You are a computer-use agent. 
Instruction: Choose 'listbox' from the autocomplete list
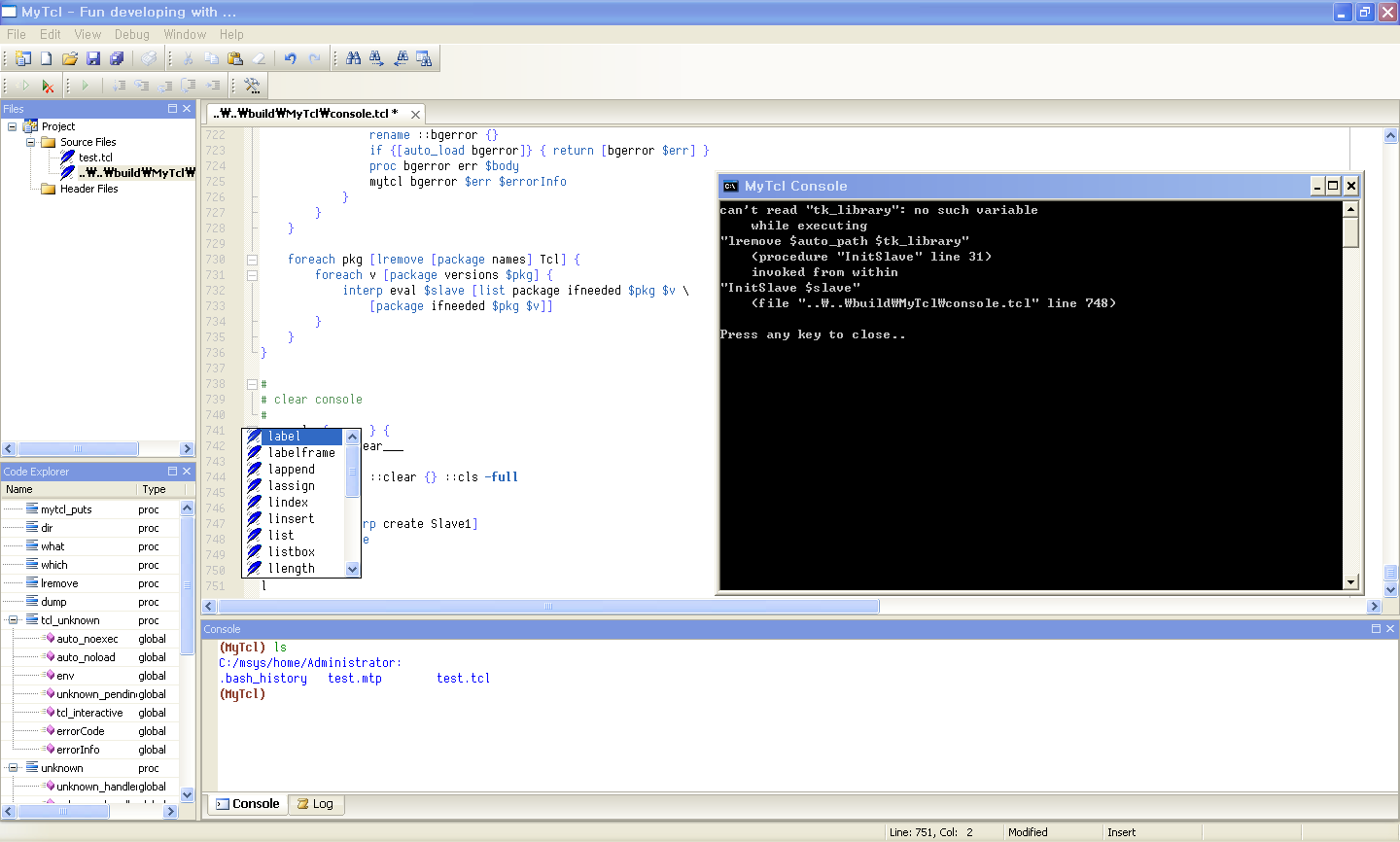click(293, 552)
